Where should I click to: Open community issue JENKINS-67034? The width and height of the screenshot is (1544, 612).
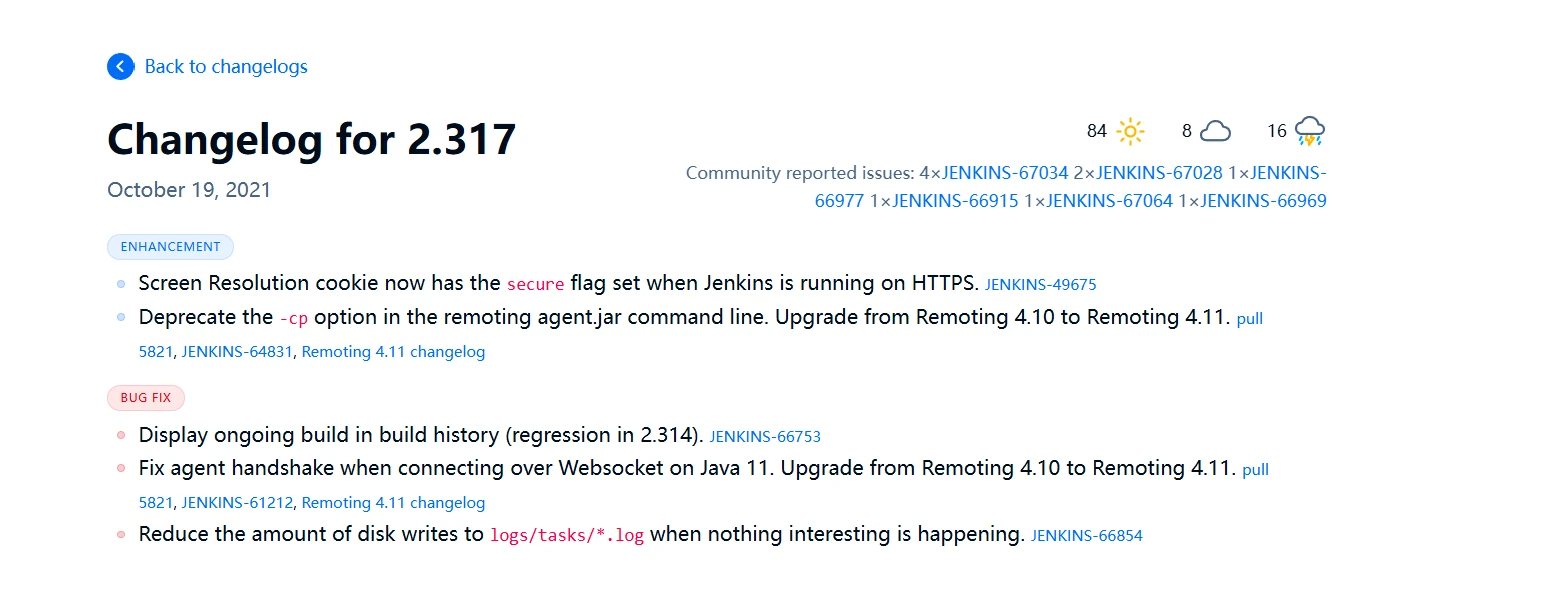1005,173
